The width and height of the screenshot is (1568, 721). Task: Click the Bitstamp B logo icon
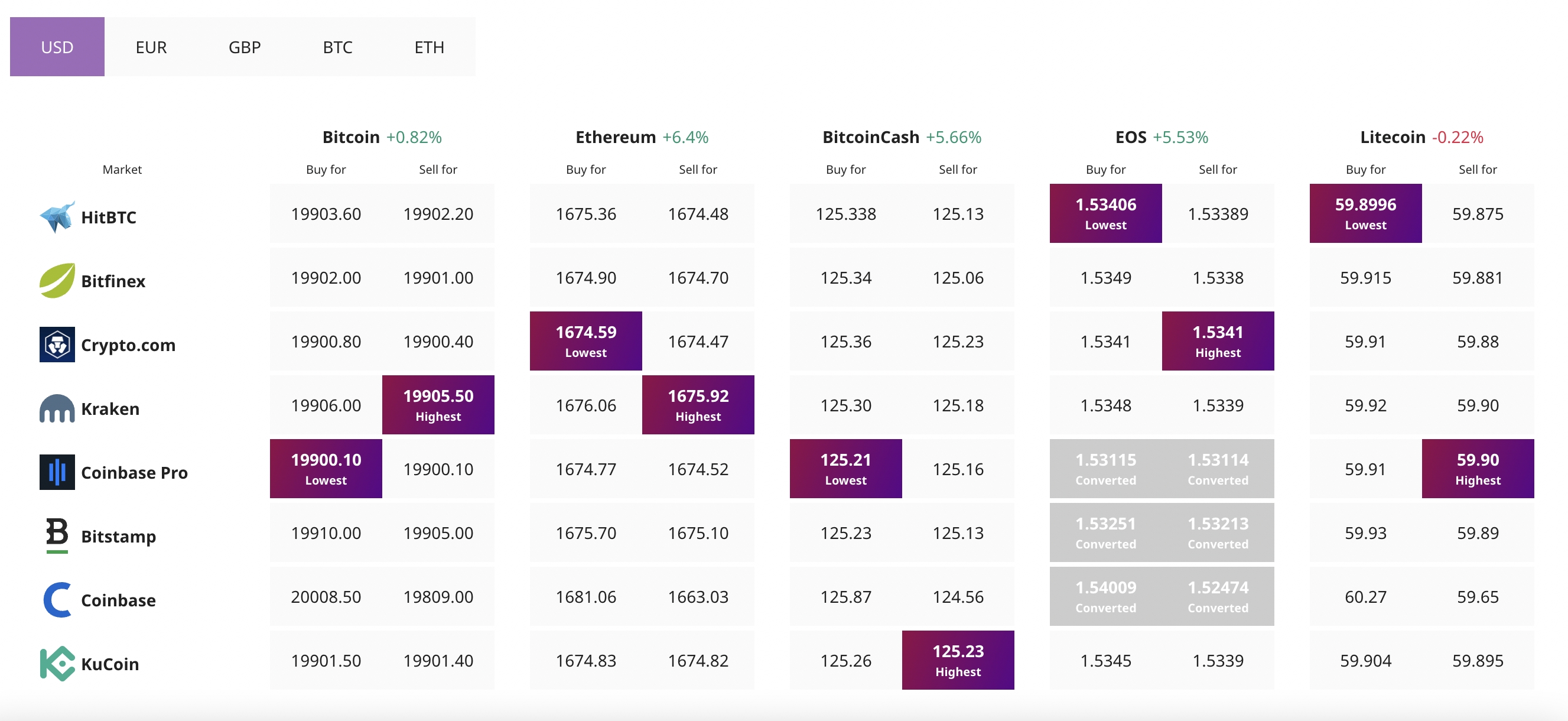(x=57, y=535)
